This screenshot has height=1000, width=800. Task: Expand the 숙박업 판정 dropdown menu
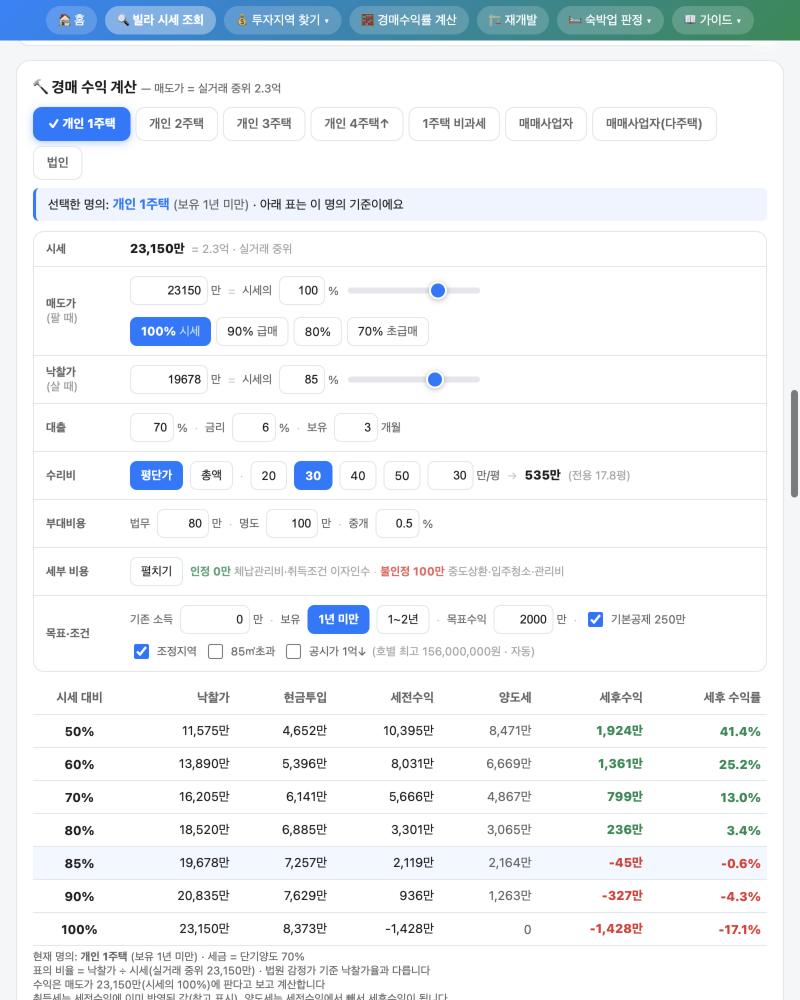[610, 20]
